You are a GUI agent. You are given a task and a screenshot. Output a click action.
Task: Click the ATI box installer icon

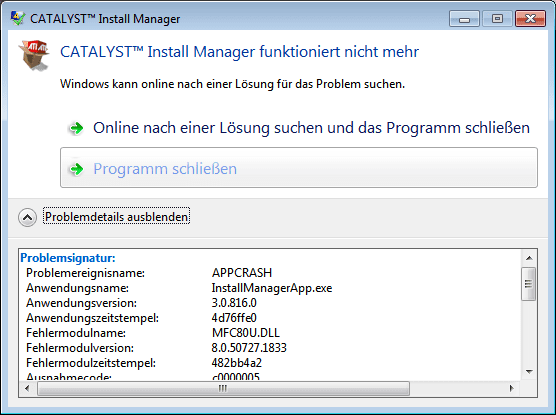coord(34,55)
